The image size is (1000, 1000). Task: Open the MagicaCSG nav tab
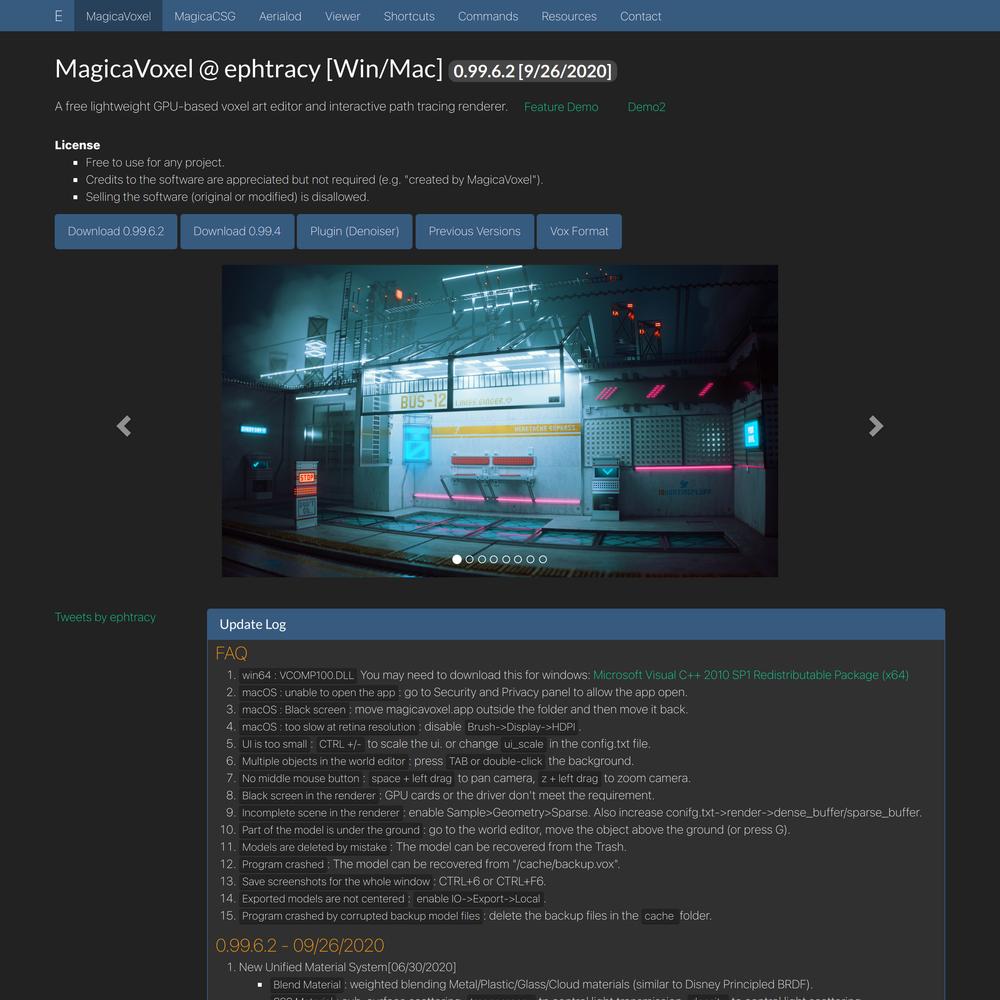tap(205, 16)
